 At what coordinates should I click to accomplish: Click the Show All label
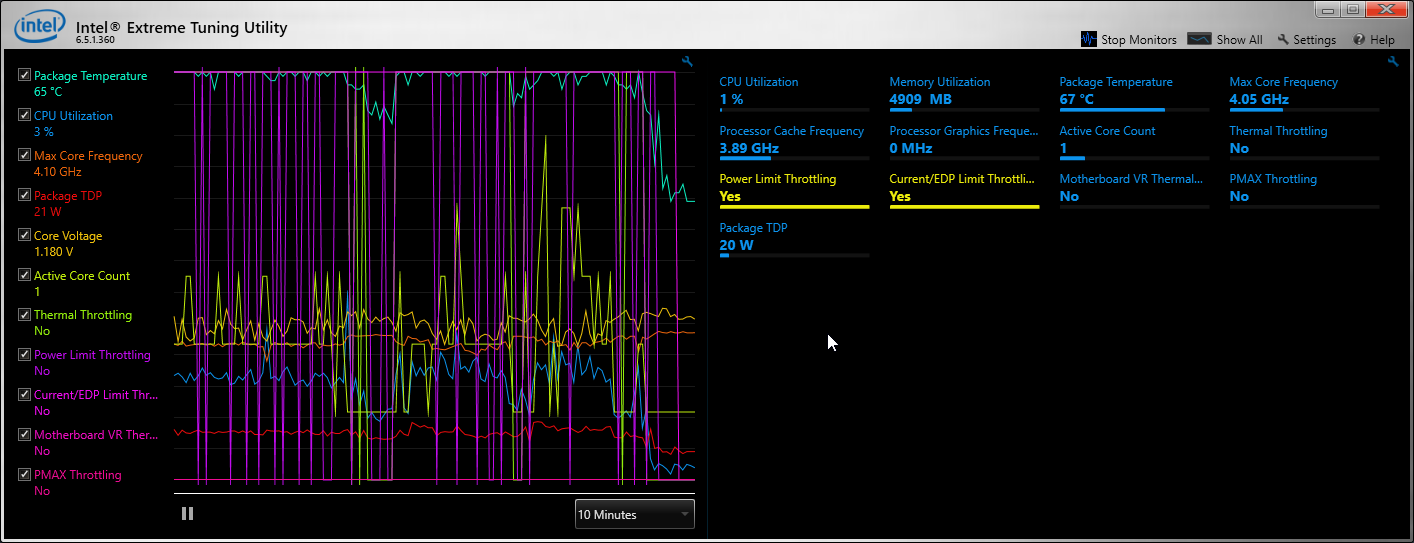pyautogui.click(x=1239, y=40)
